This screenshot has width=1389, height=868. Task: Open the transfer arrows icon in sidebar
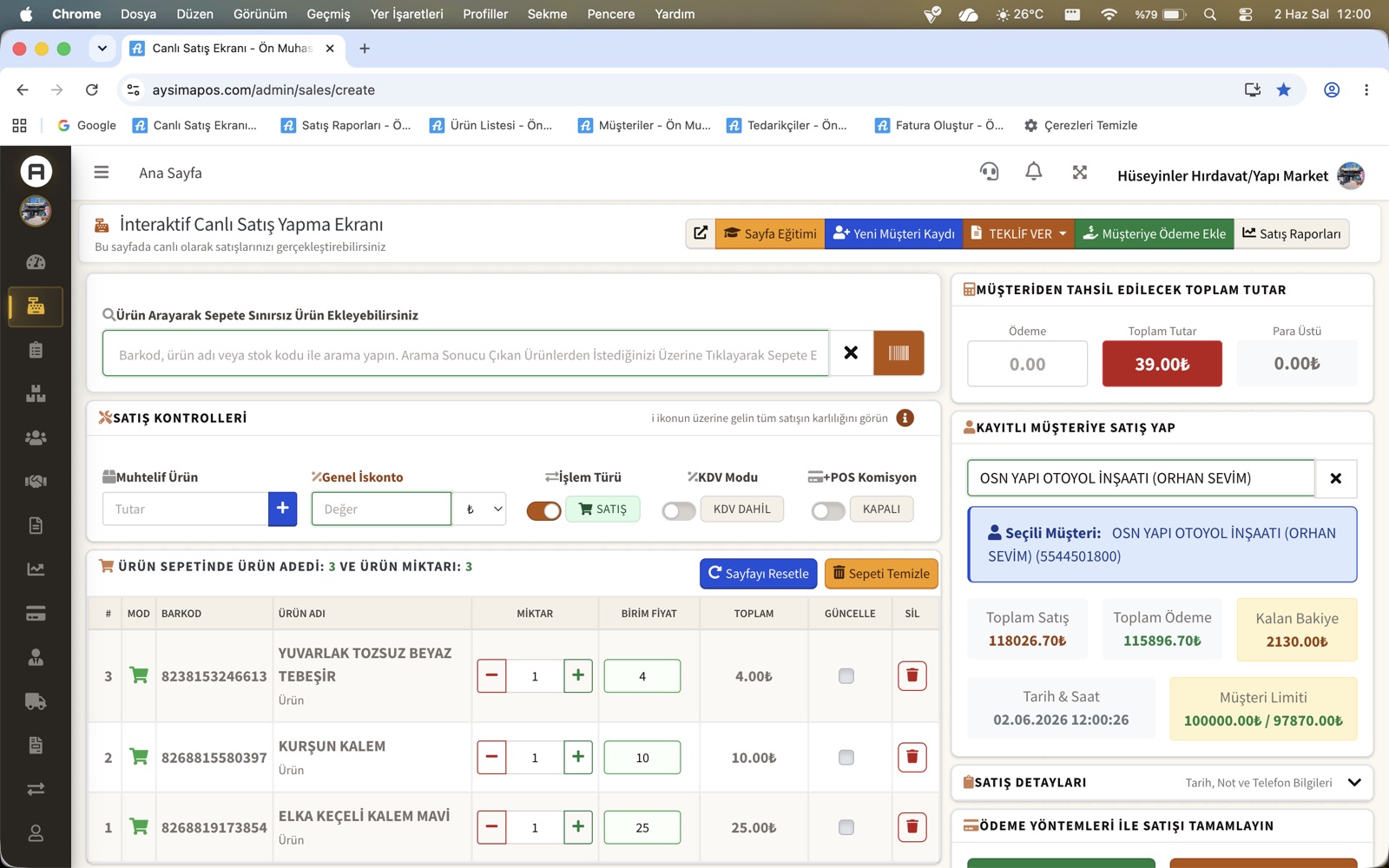[36, 789]
